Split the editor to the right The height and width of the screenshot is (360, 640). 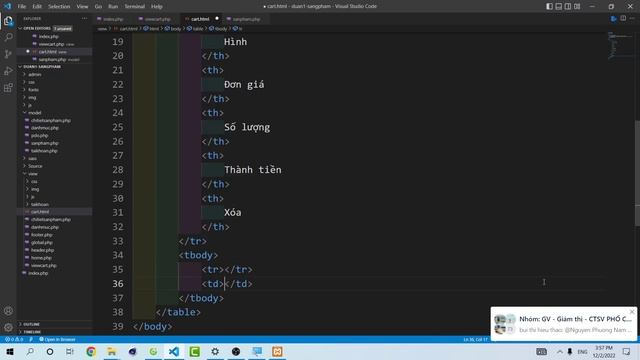coord(623,19)
